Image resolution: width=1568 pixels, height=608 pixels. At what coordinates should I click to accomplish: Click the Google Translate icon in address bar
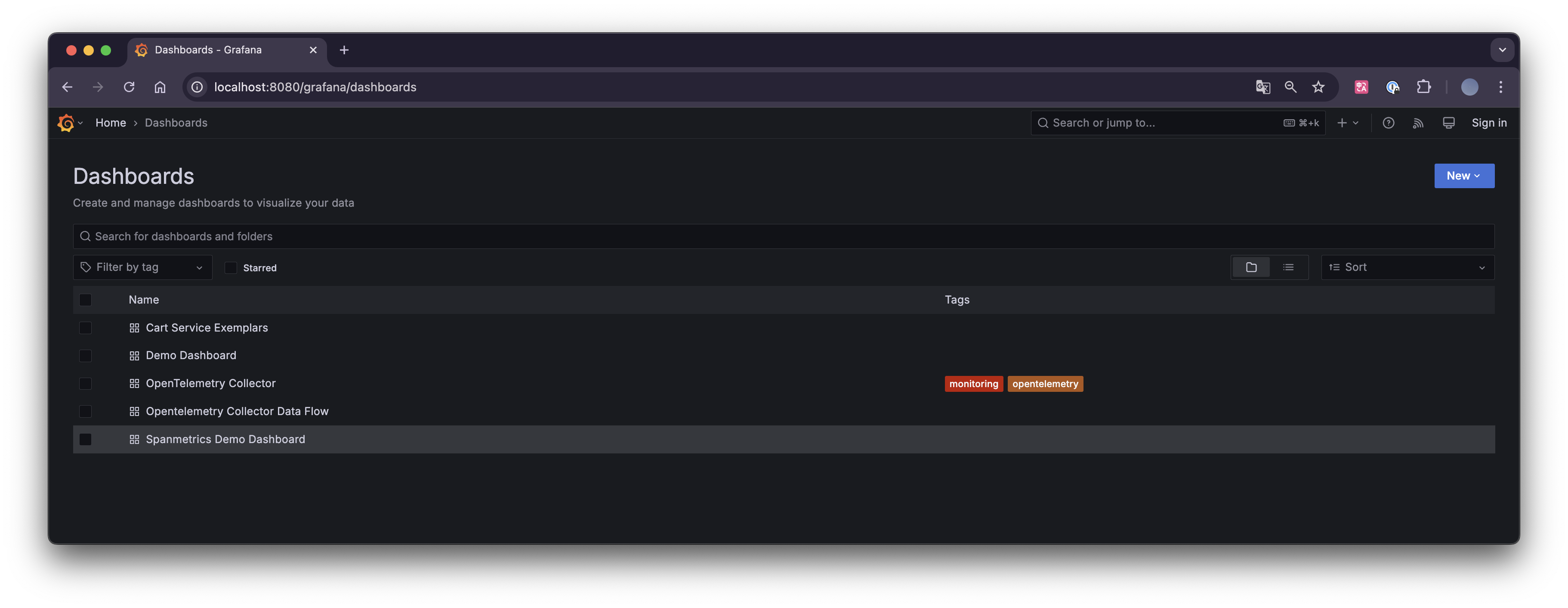(x=1262, y=87)
